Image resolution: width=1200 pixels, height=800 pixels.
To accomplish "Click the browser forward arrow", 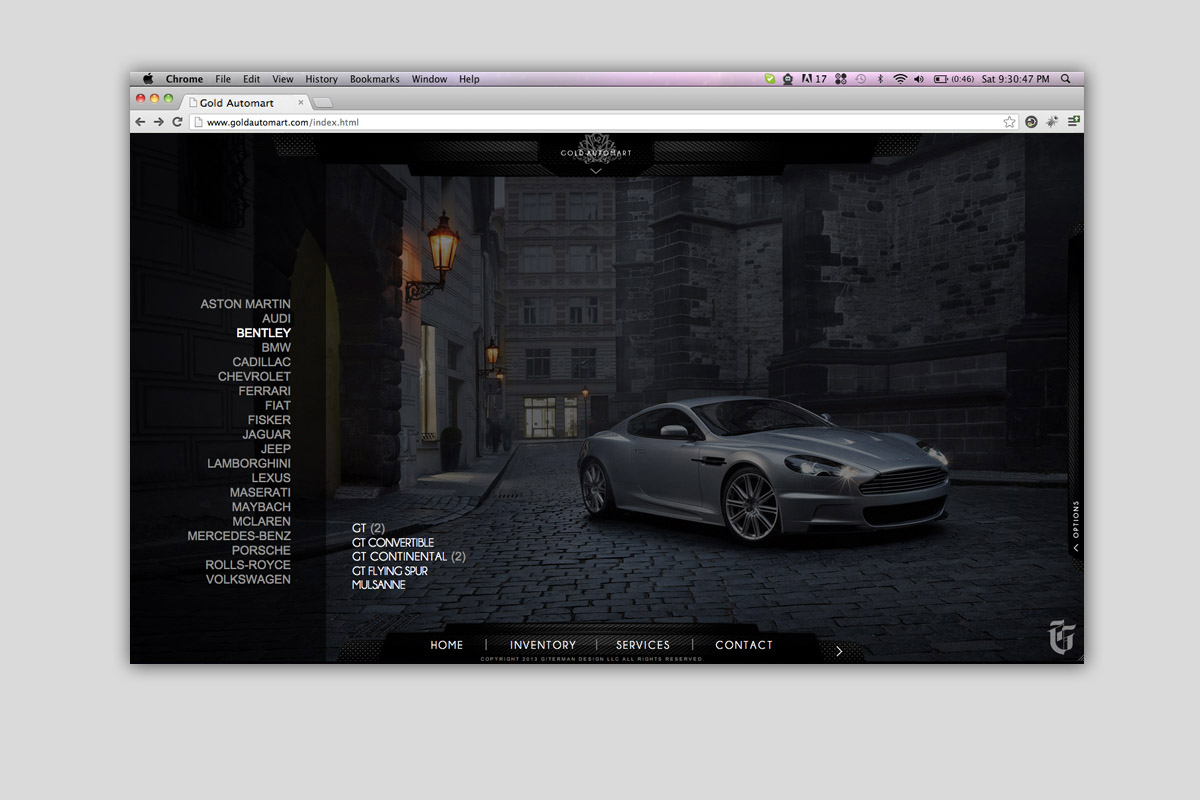I will click(x=159, y=122).
